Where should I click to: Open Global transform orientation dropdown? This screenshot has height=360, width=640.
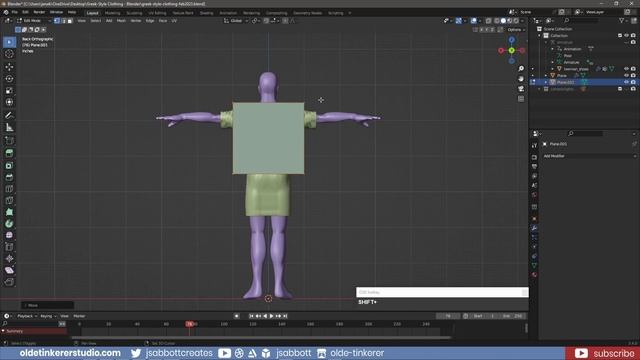click(x=236, y=21)
